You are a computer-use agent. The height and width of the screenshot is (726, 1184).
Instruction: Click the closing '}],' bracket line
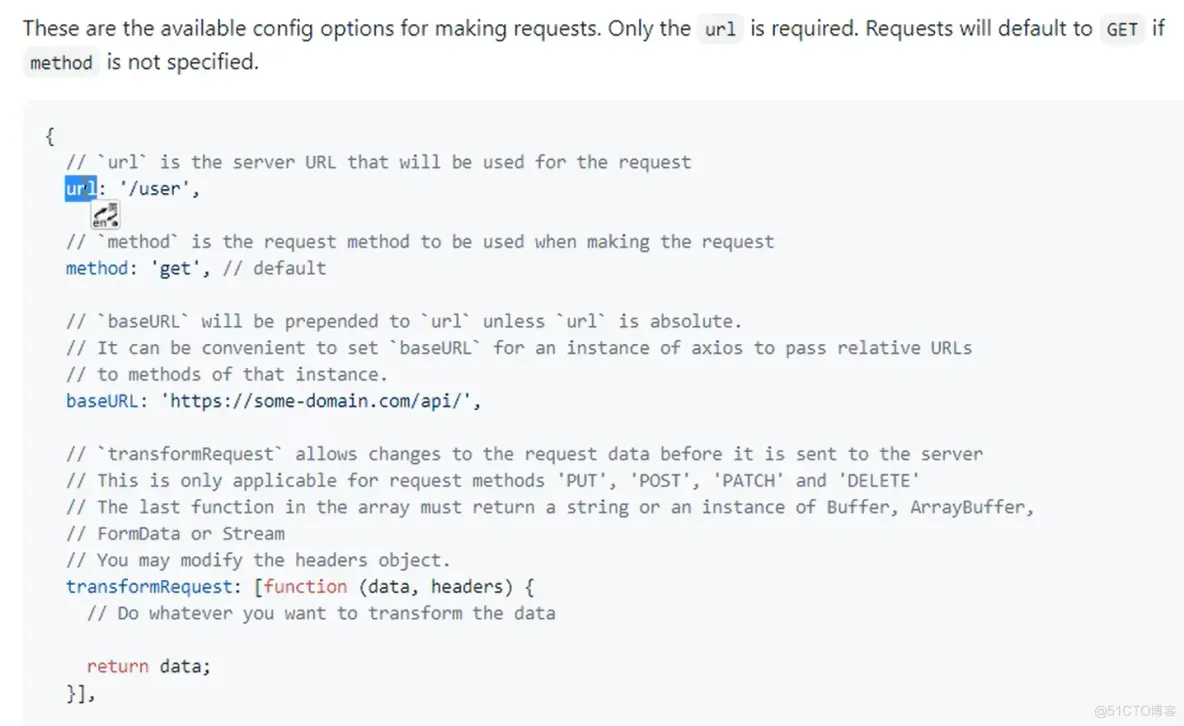coord(81,693)
